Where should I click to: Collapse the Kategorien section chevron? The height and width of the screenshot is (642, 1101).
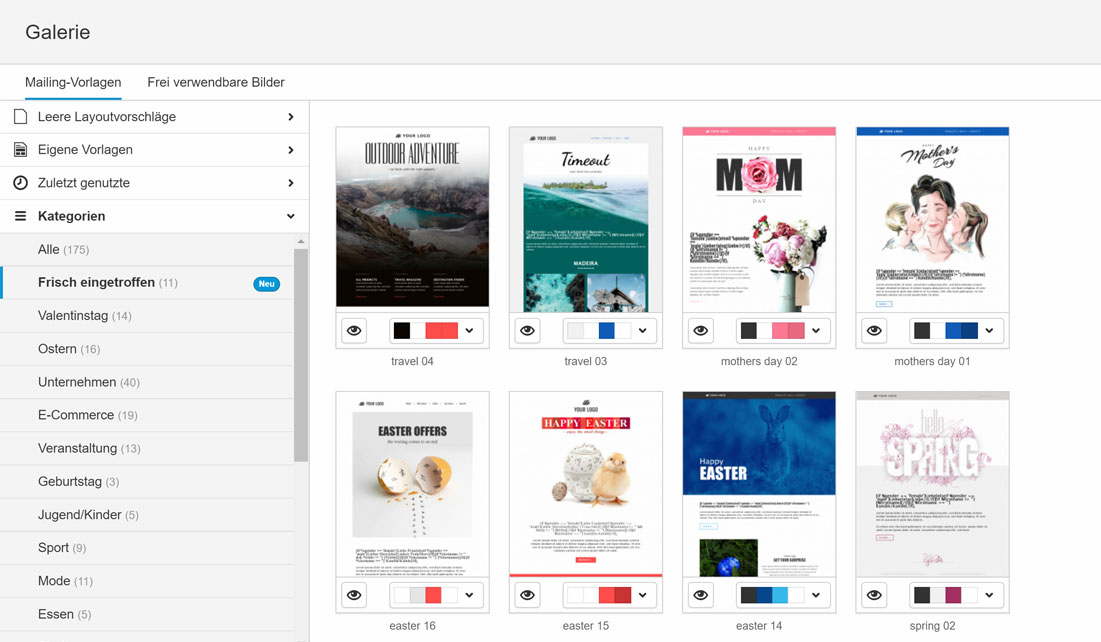291,216
